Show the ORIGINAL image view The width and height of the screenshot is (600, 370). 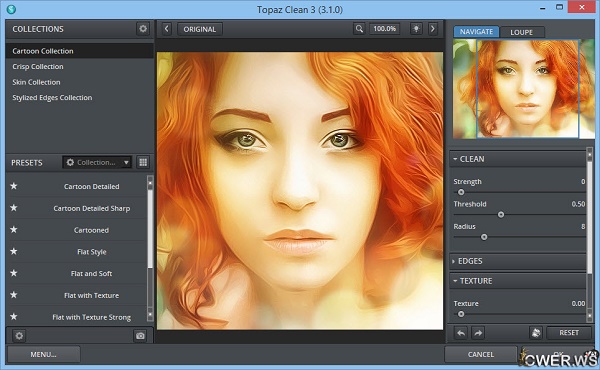click(x=199, y=29)
